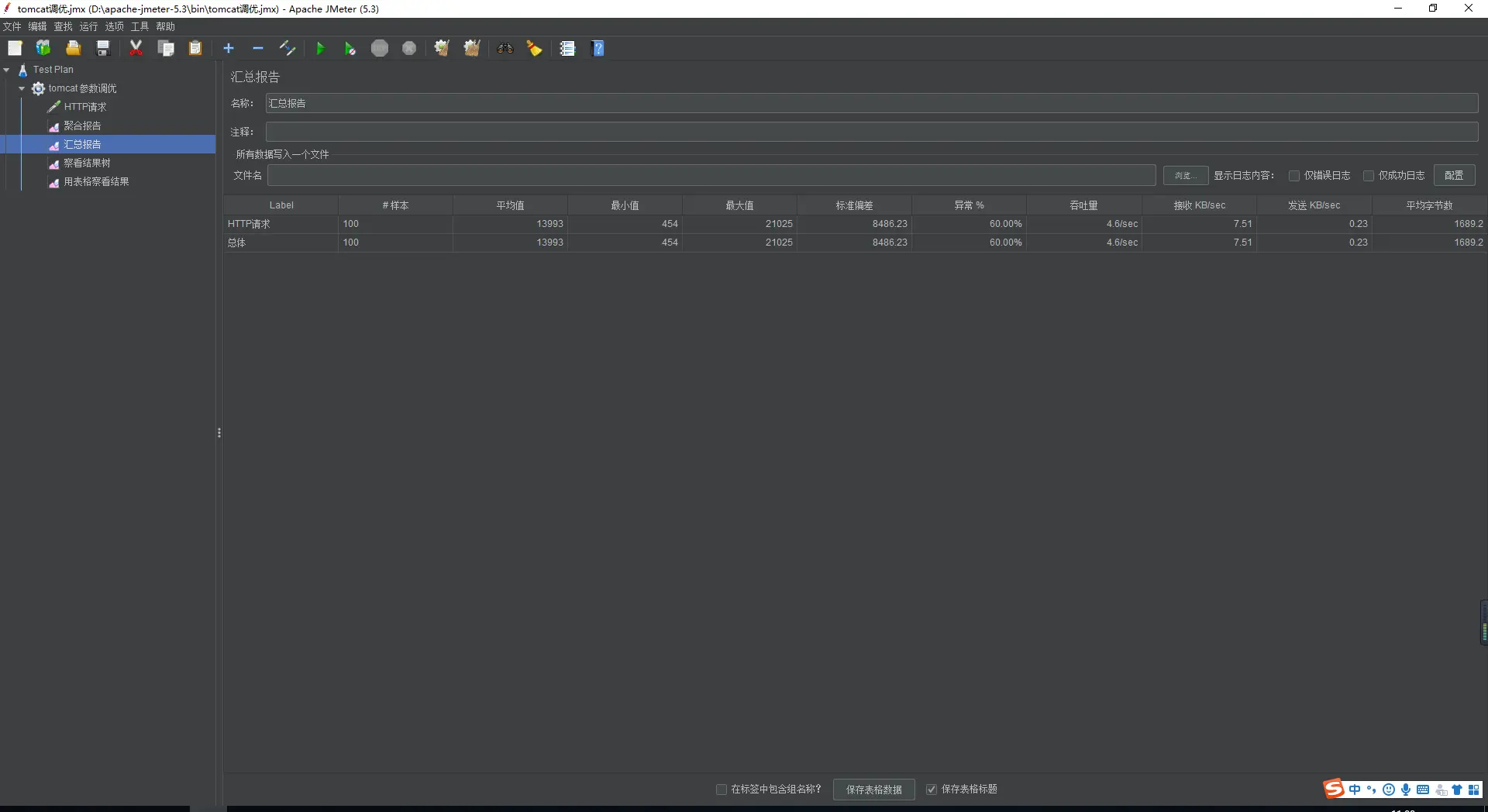Open the Sogou skin shirt icon
The width and height of the screenshot is (1488, 812).
1457,790
